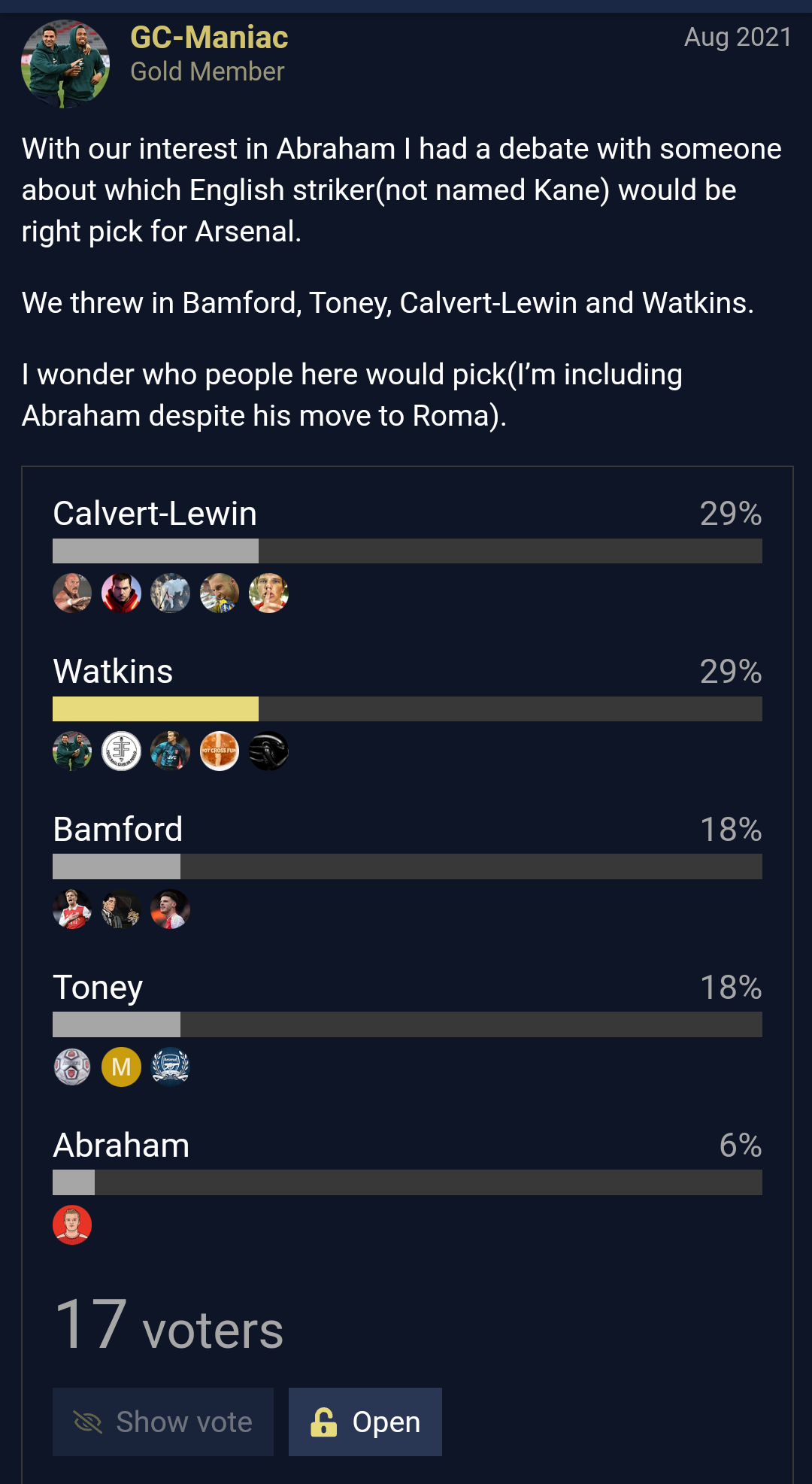
Task: Toggle the Show vote button
Action: click(163, 1422)
